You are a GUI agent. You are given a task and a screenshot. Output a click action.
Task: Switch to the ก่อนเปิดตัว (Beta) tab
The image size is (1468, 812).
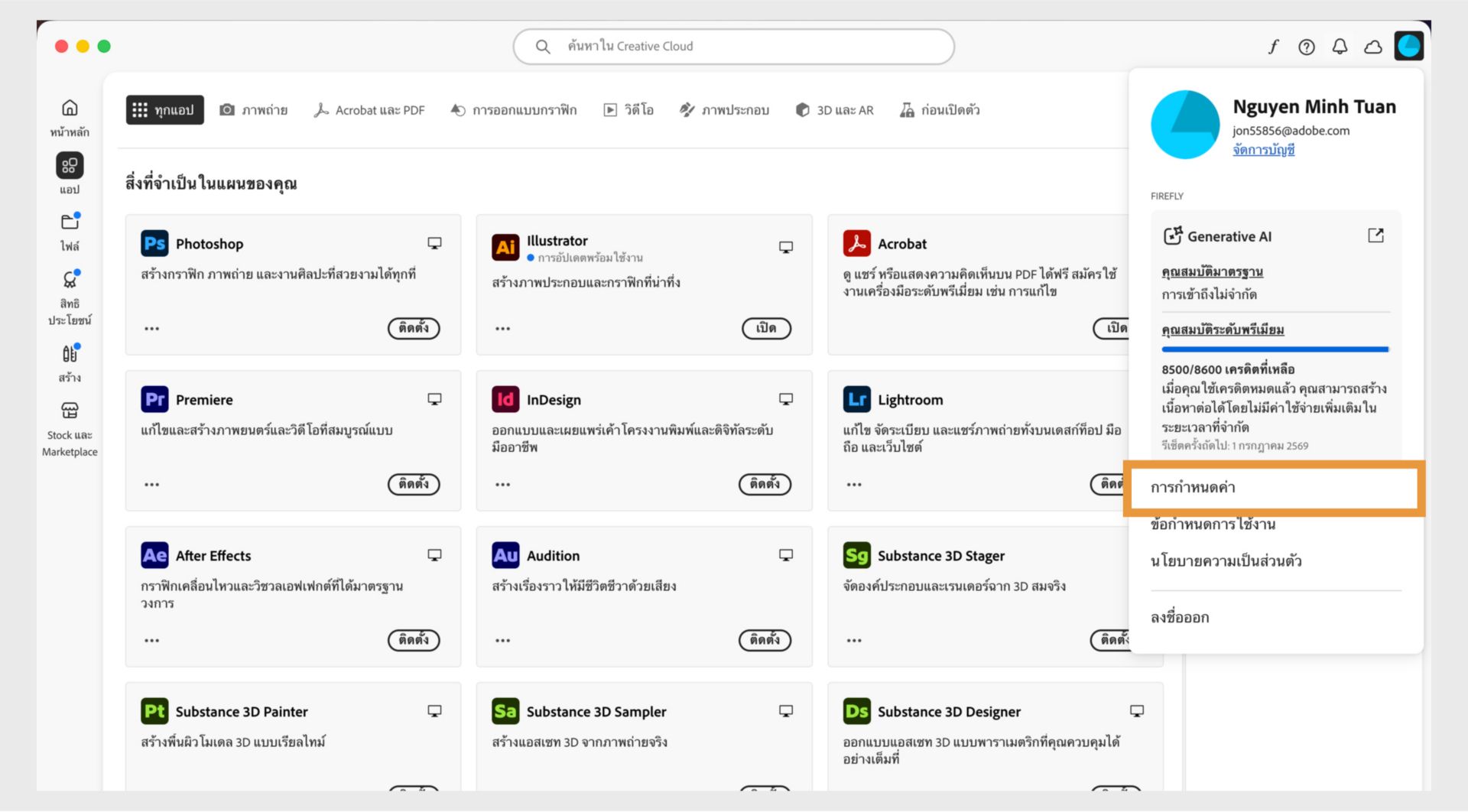pyautogui.click(x=940, y=110)
